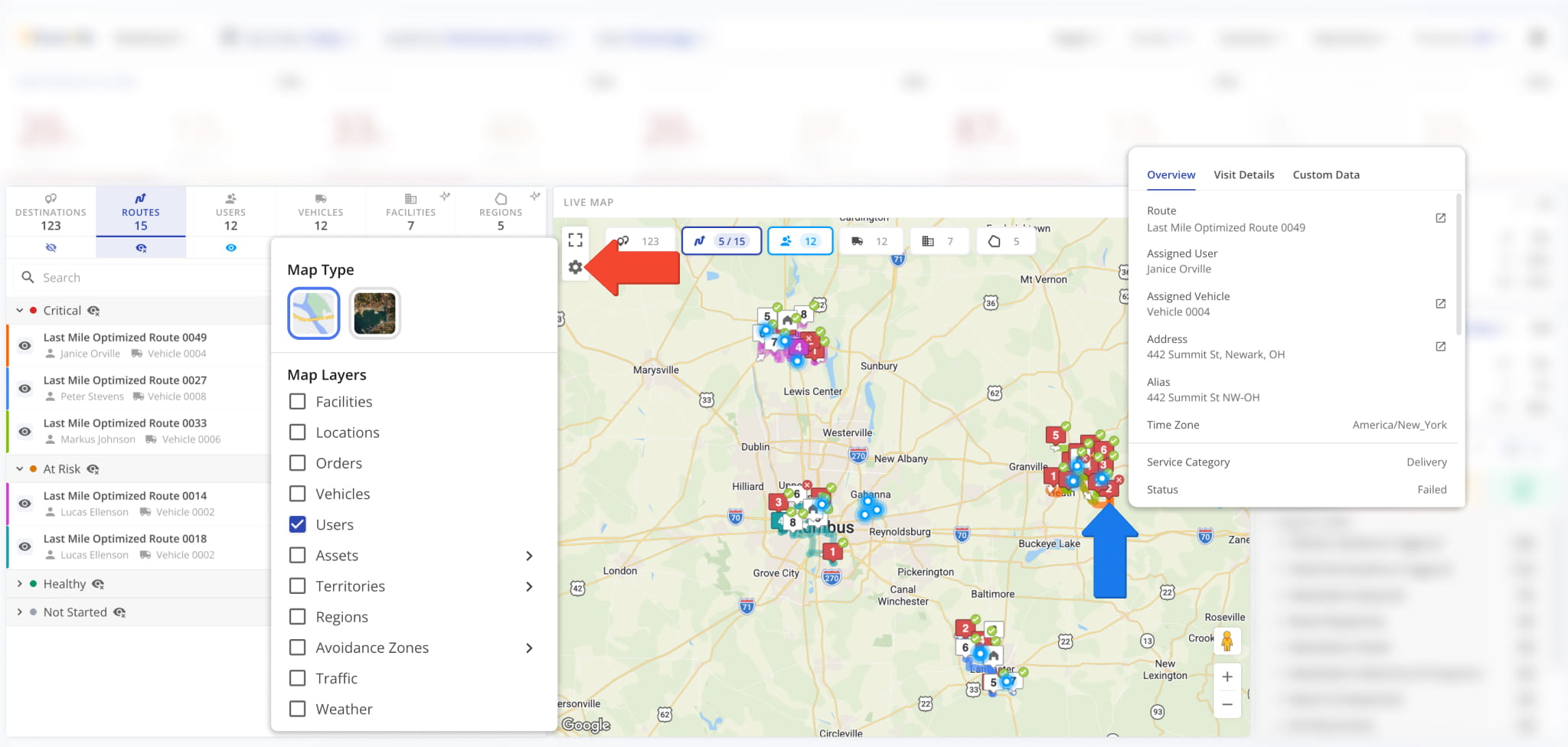Open address 442 Summit St external link
This screenshot has width=1568, height=747.
[x=1440, y=347]
